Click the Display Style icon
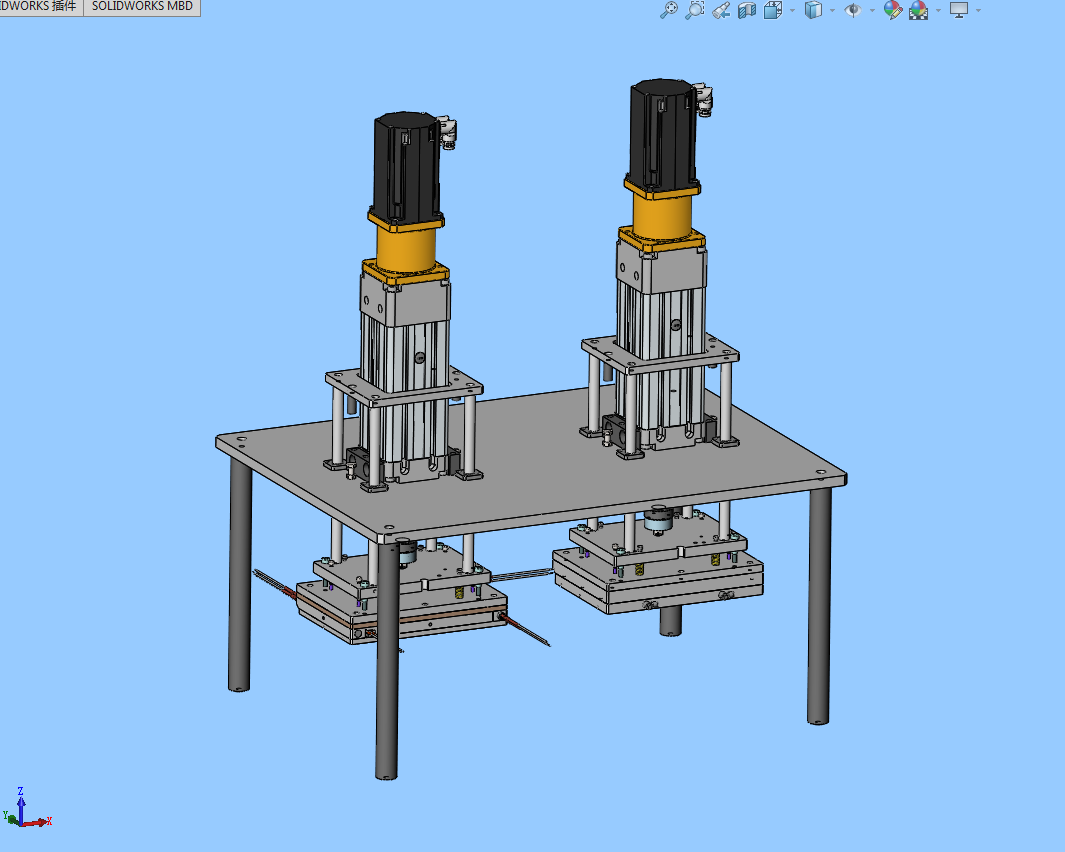Viewport: 1065px width, 852px height. click(x=814, y=10)
